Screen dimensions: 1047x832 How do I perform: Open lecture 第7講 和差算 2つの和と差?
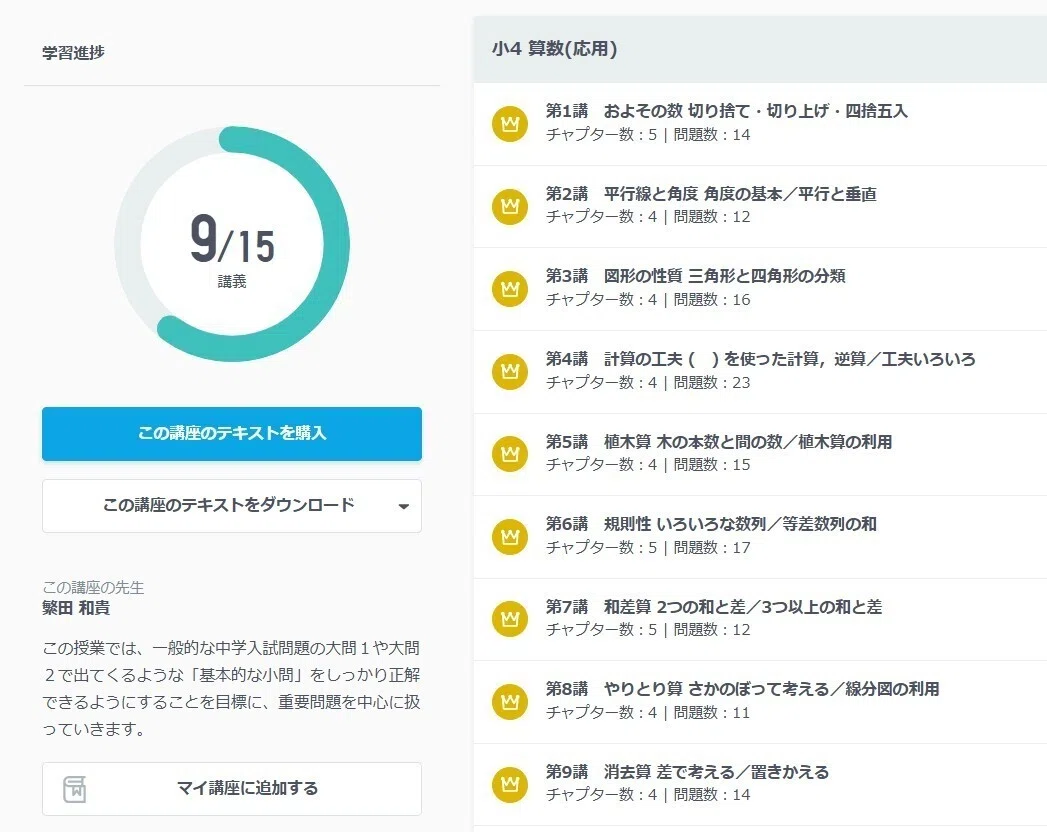pos(760,619)
